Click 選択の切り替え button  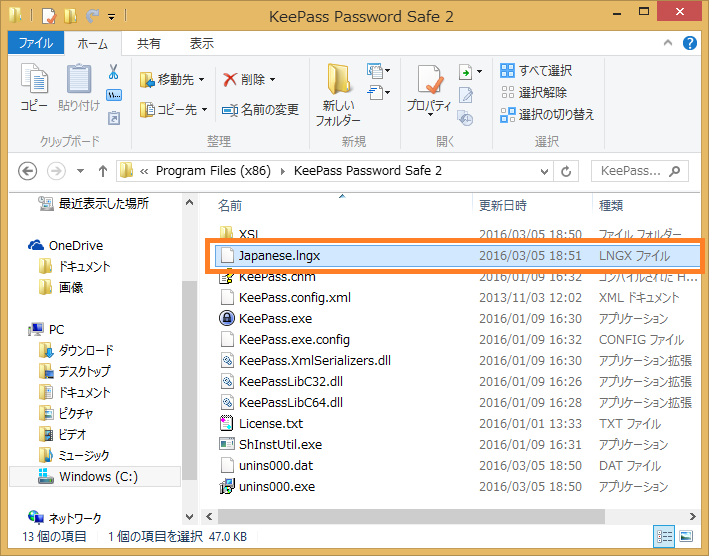[x=547, y=115]
